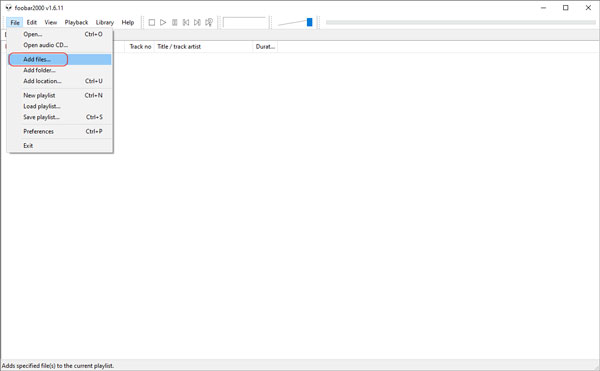Open the Help menu
The image size is (600, 371).
pos(128,23)
